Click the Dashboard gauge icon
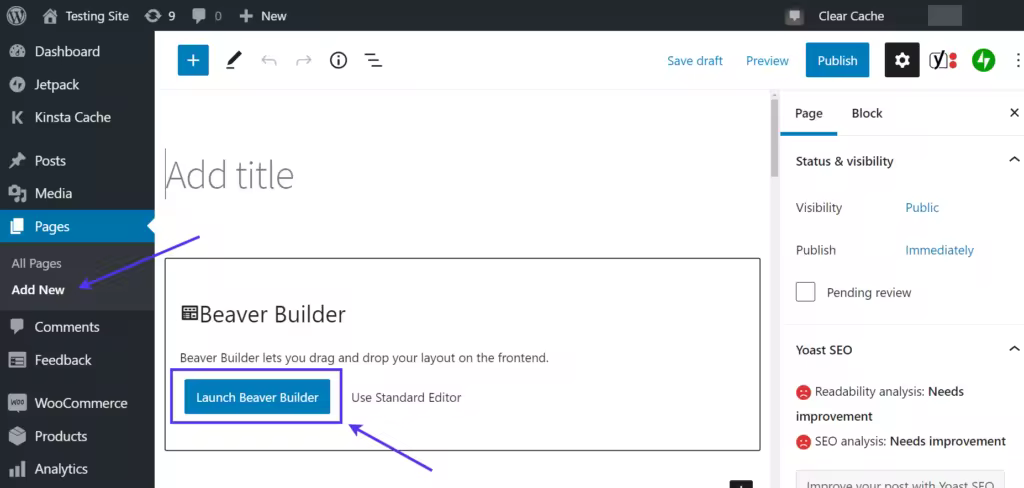The height and width of the screenshot is (488, 1024). tap(17, 51)
